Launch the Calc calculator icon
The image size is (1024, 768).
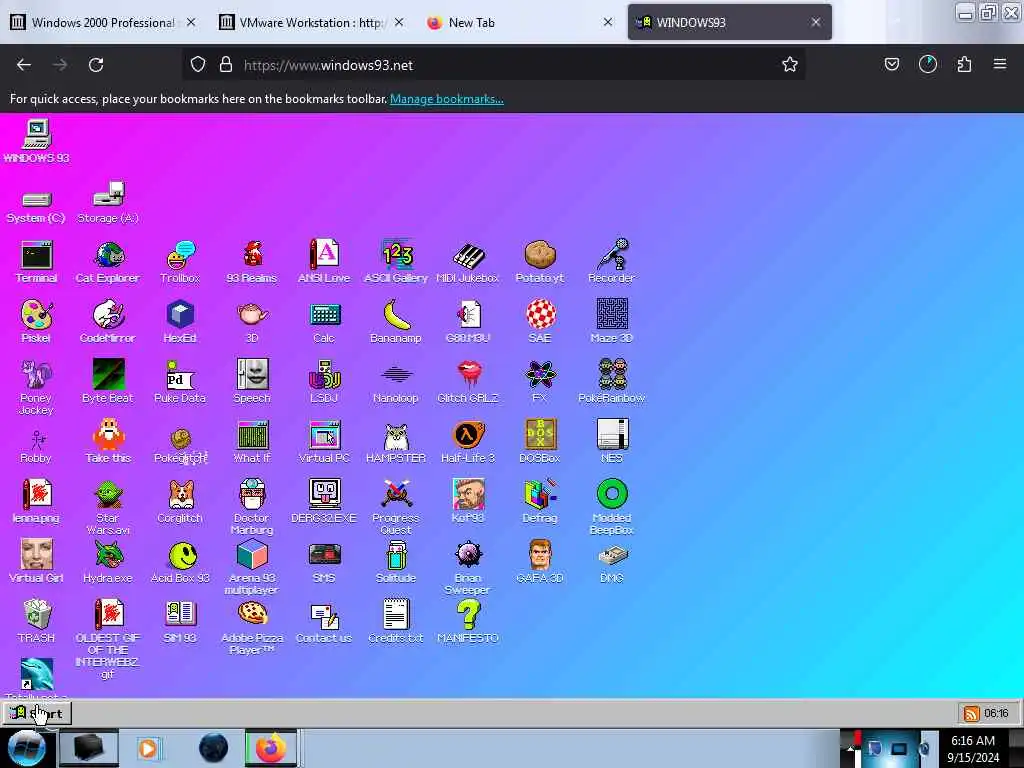[324, 321]
